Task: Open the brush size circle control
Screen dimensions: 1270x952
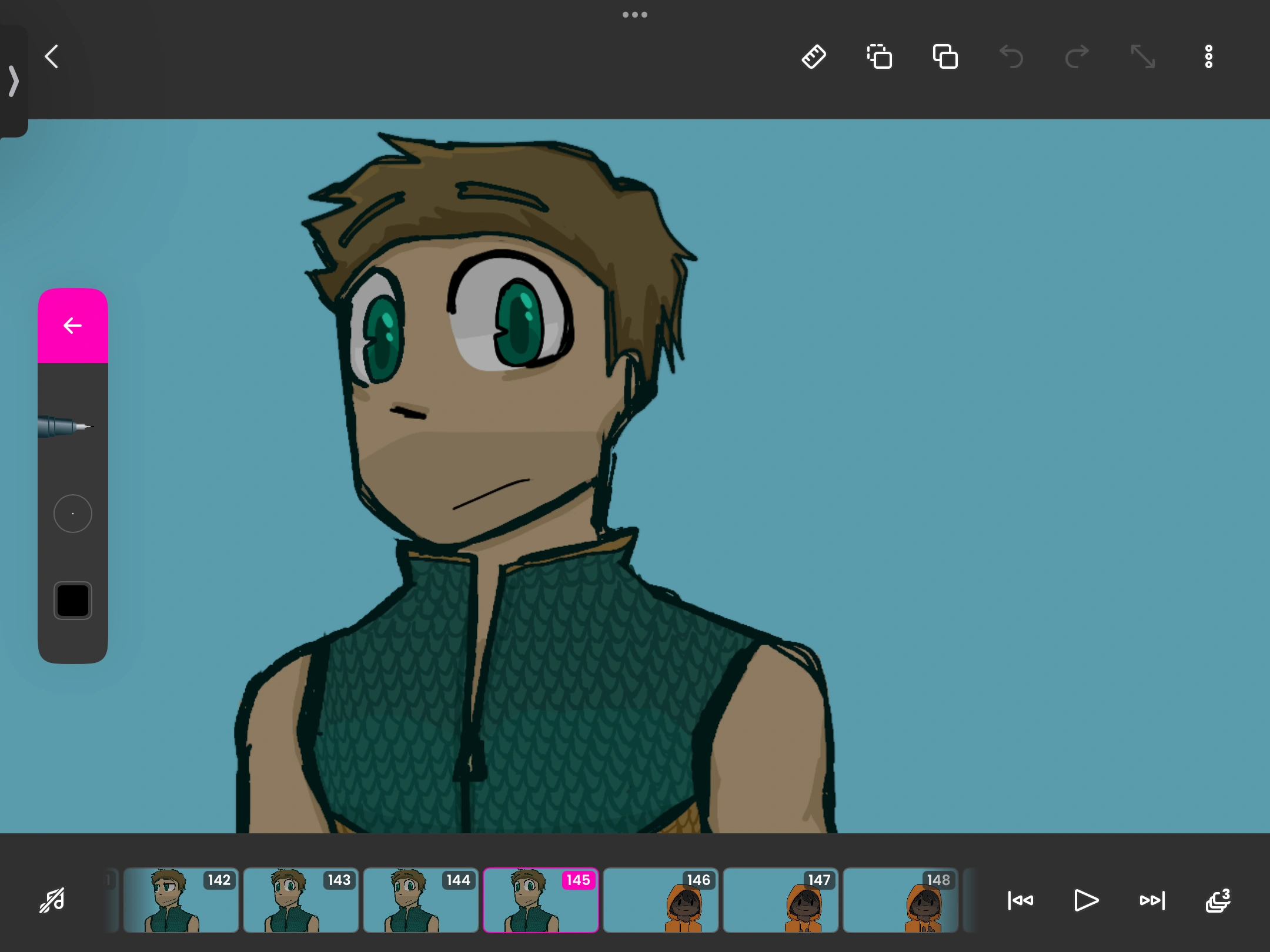Action: point(72,514)
